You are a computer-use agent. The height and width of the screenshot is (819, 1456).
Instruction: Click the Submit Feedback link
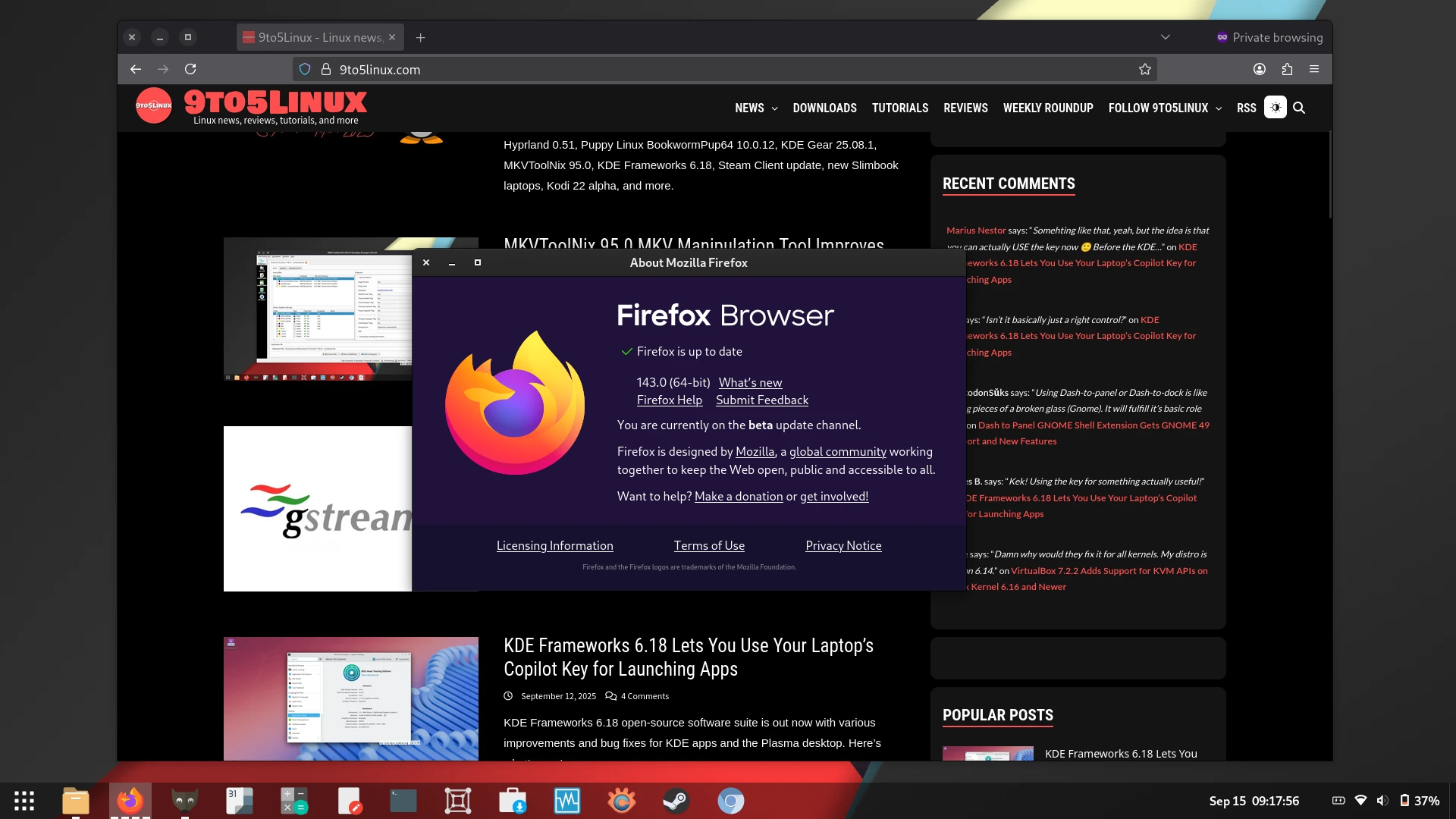761,400
